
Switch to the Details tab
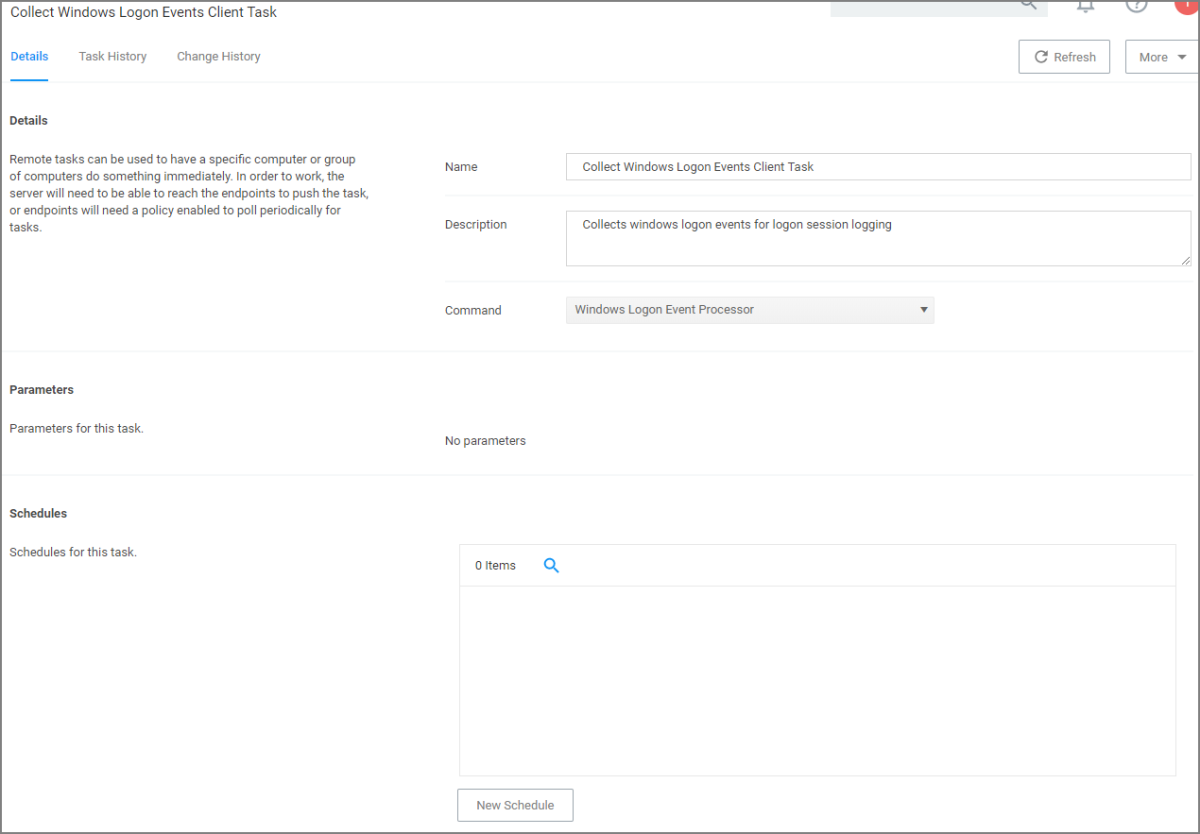click(29, 57)
